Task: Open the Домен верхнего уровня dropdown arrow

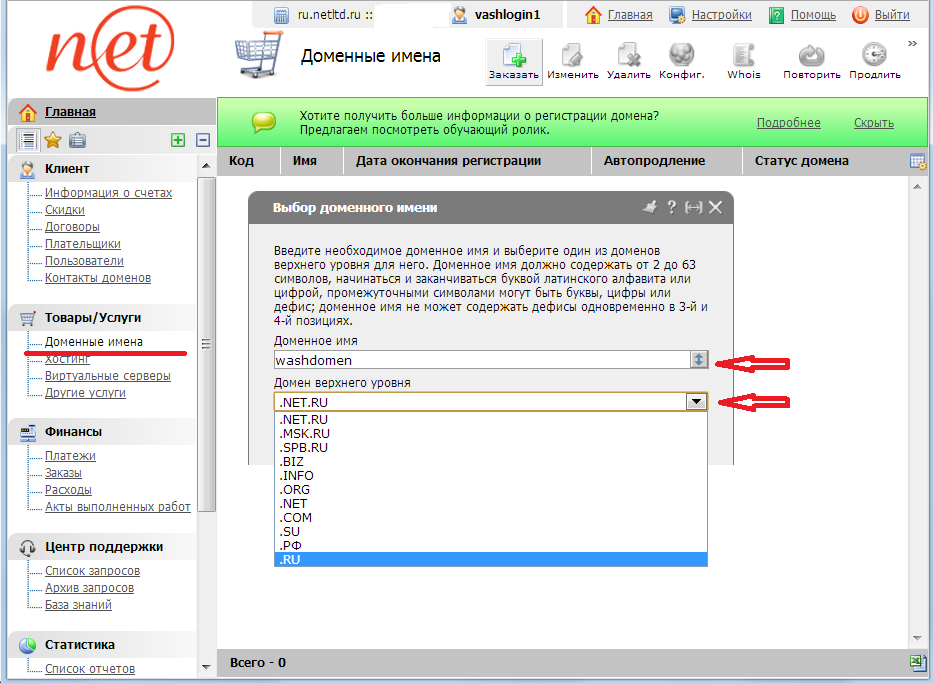Action: tap(696, 401)
